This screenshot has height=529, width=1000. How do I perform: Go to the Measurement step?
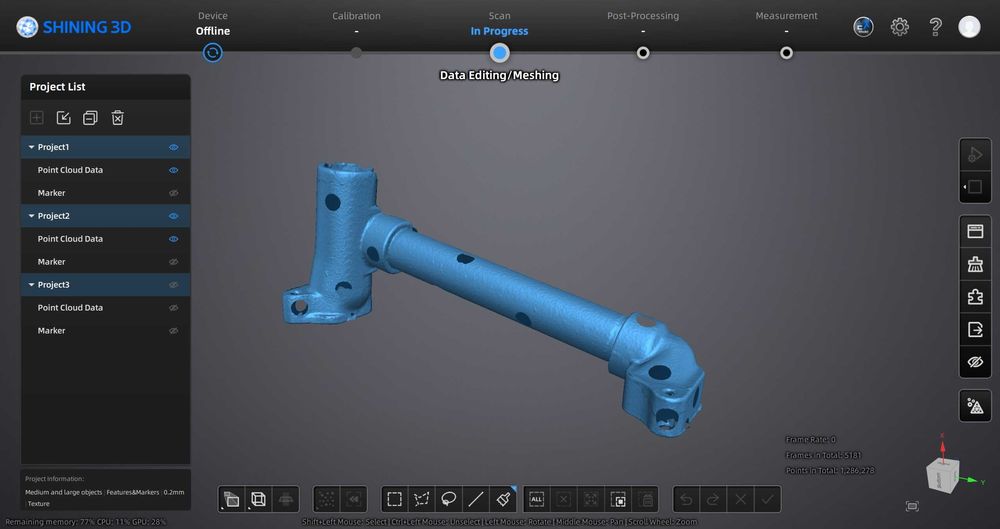786,23
